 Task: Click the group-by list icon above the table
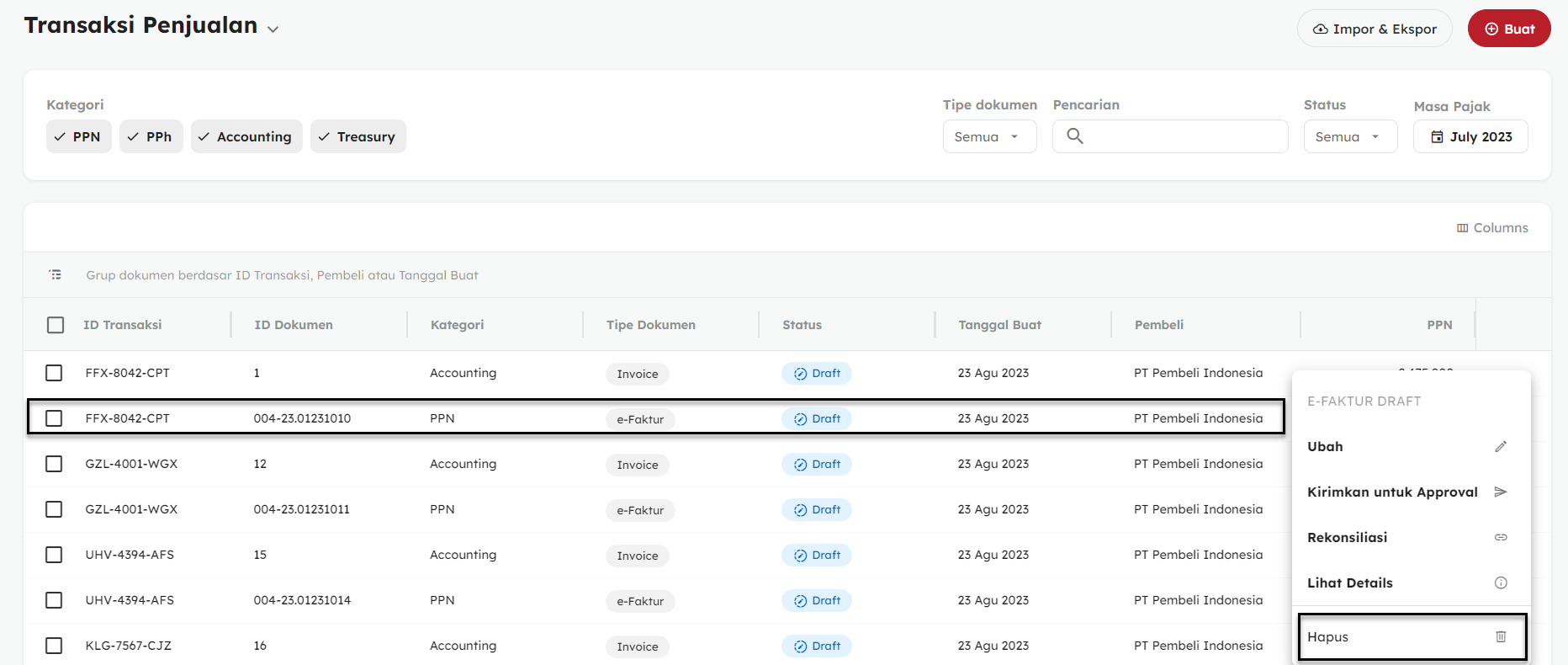point(56,275)
